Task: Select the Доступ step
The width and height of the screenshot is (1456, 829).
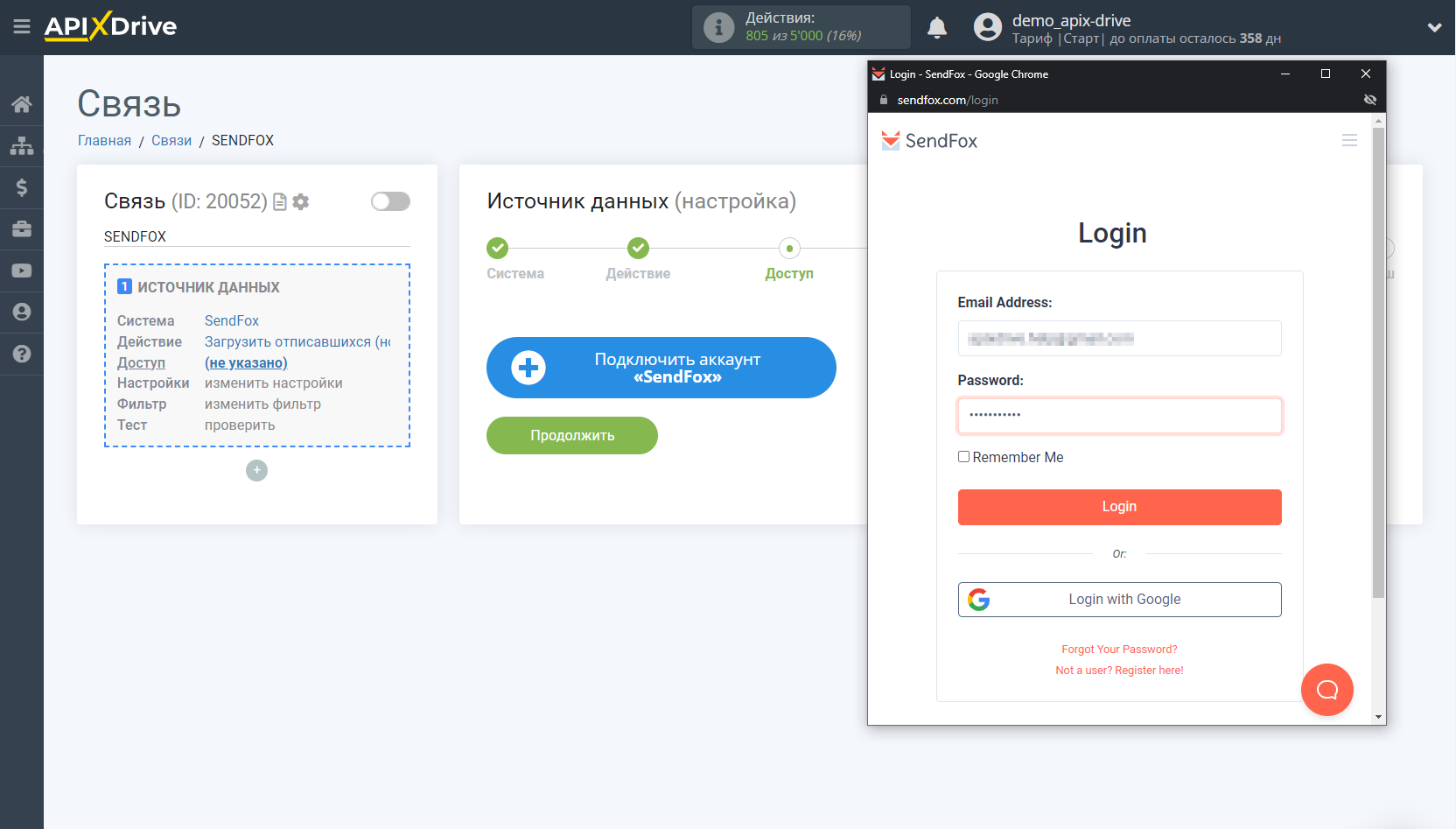Action: click(789, 259)
